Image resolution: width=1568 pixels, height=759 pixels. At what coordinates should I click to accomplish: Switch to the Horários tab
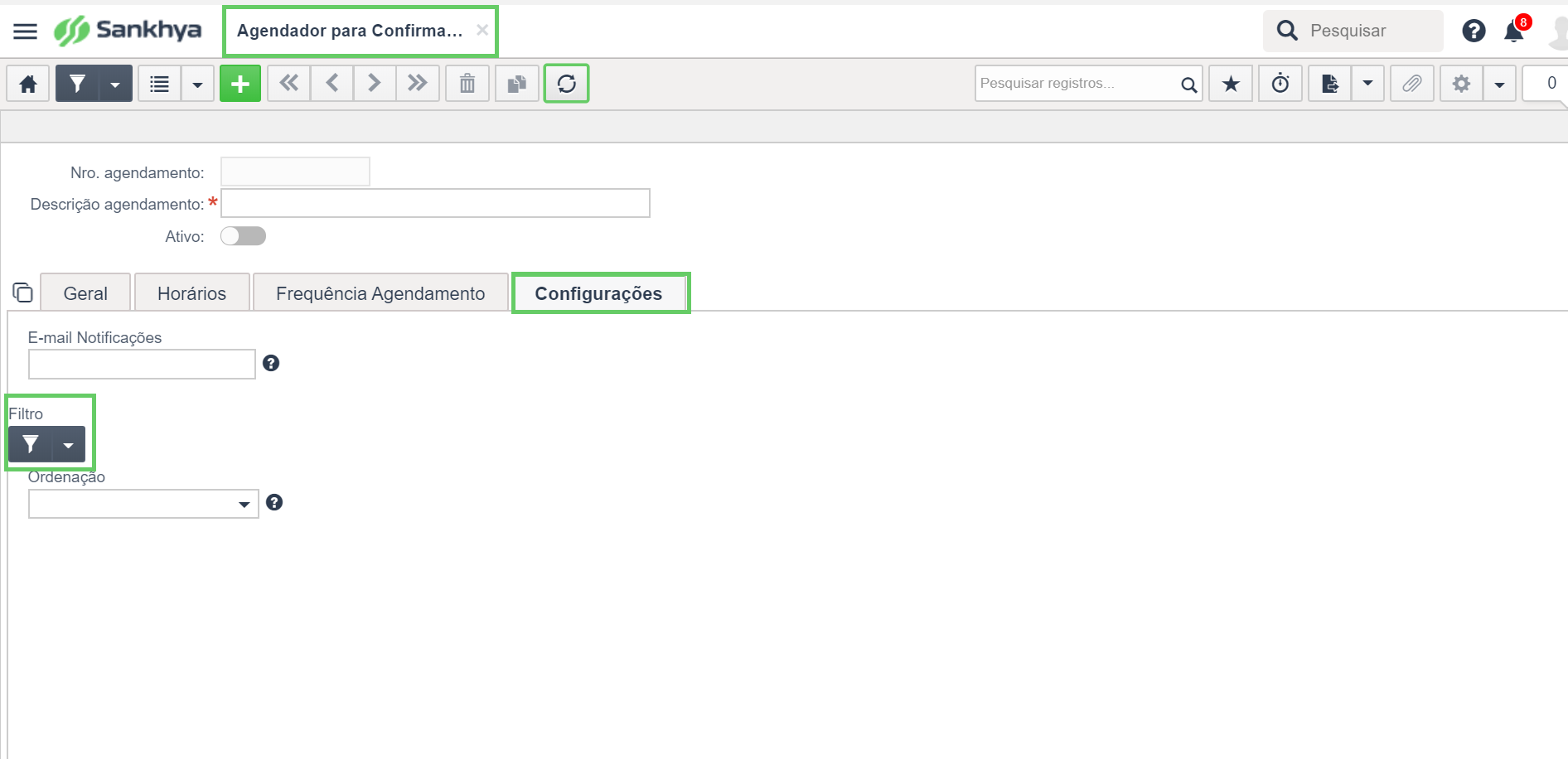[x=192, y=293]
